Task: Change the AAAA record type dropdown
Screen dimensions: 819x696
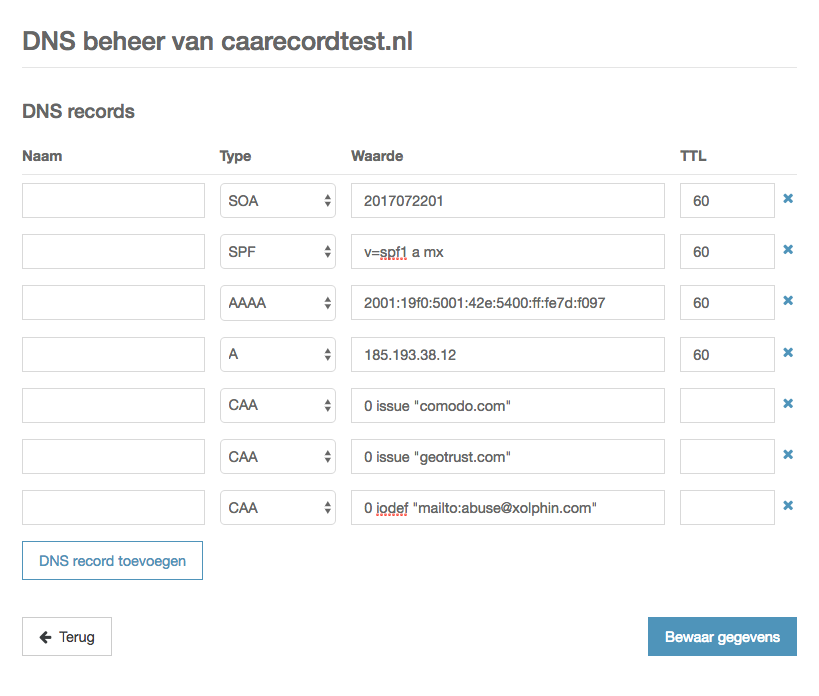Action: pos(277,301)
